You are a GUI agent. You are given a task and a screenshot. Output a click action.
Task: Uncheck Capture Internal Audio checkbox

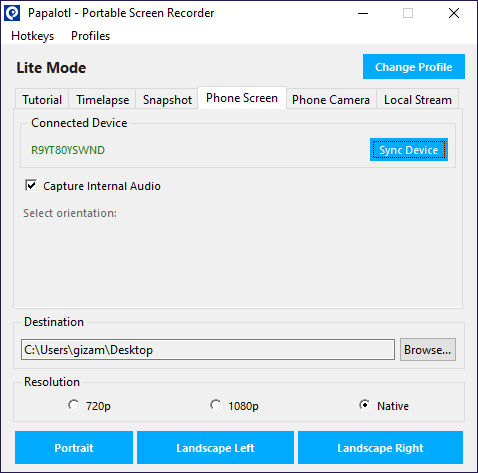(x=31, y=185)
